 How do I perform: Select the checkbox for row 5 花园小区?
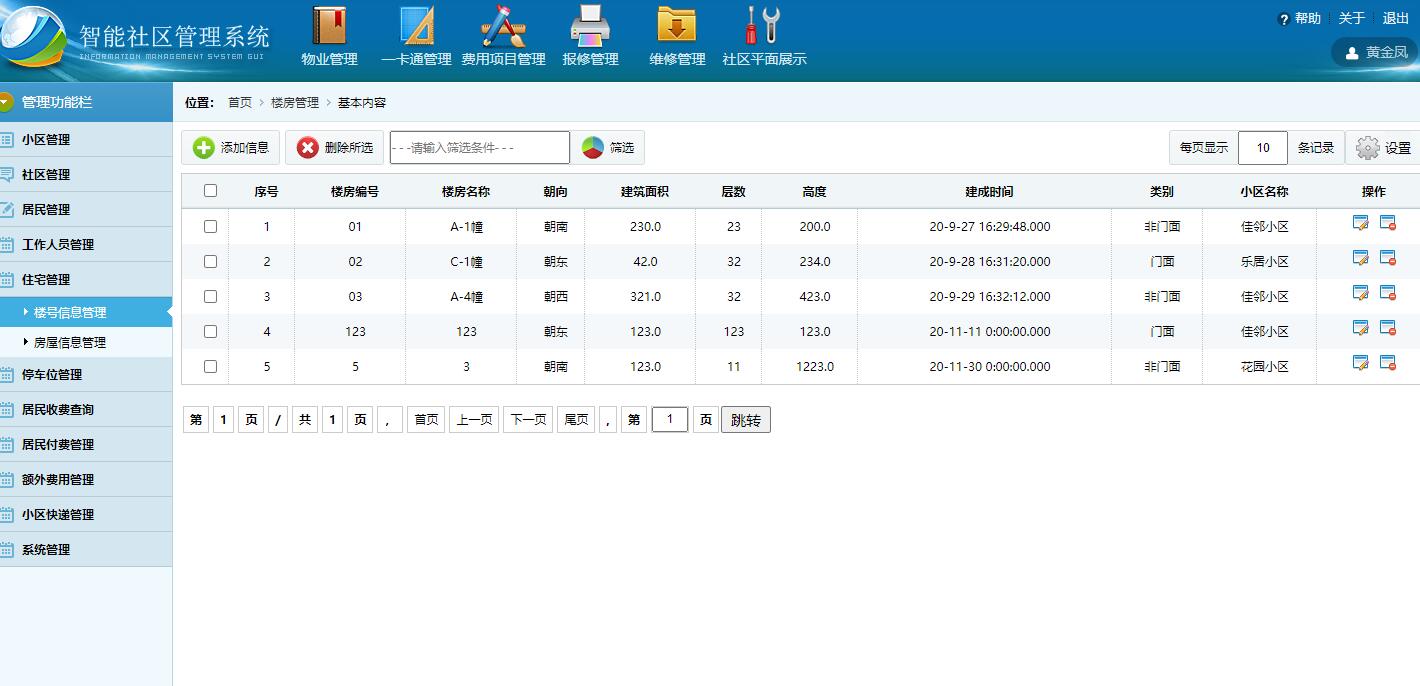210,367
